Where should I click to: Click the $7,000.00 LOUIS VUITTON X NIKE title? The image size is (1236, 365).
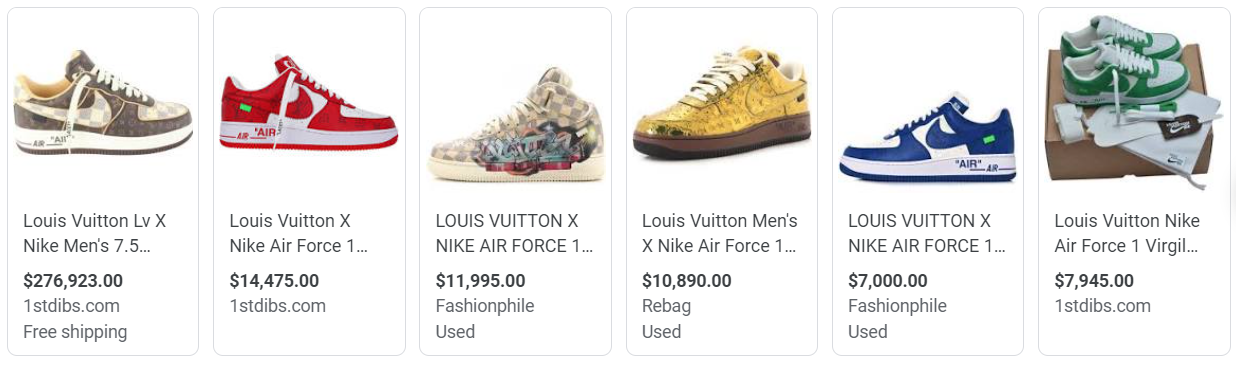[927, 233]
